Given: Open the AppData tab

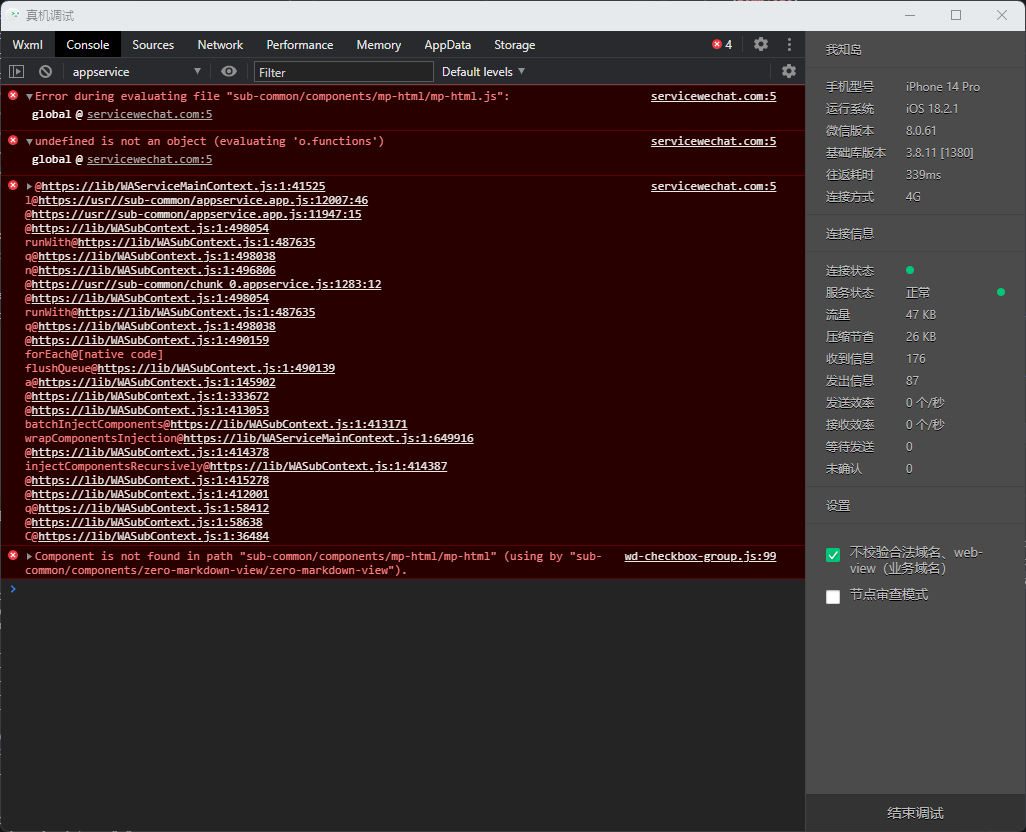Looking at the screenshot, I should click(x=448, y=44).
